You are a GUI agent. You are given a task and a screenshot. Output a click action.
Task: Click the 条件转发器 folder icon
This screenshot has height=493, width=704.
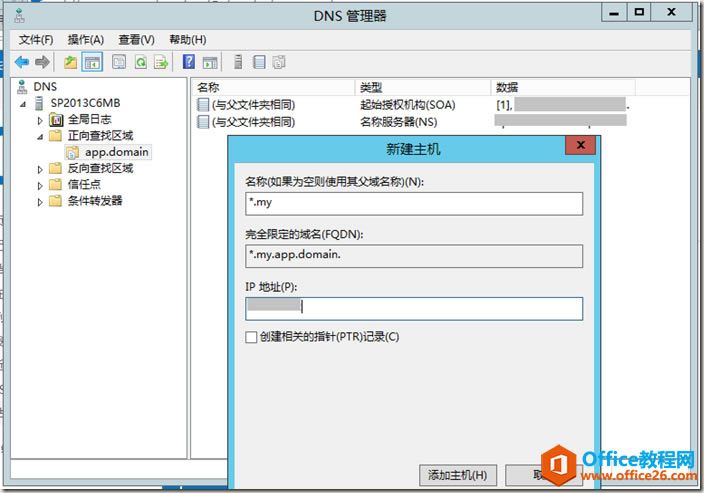pyautogui.click(x=55, y=201)
